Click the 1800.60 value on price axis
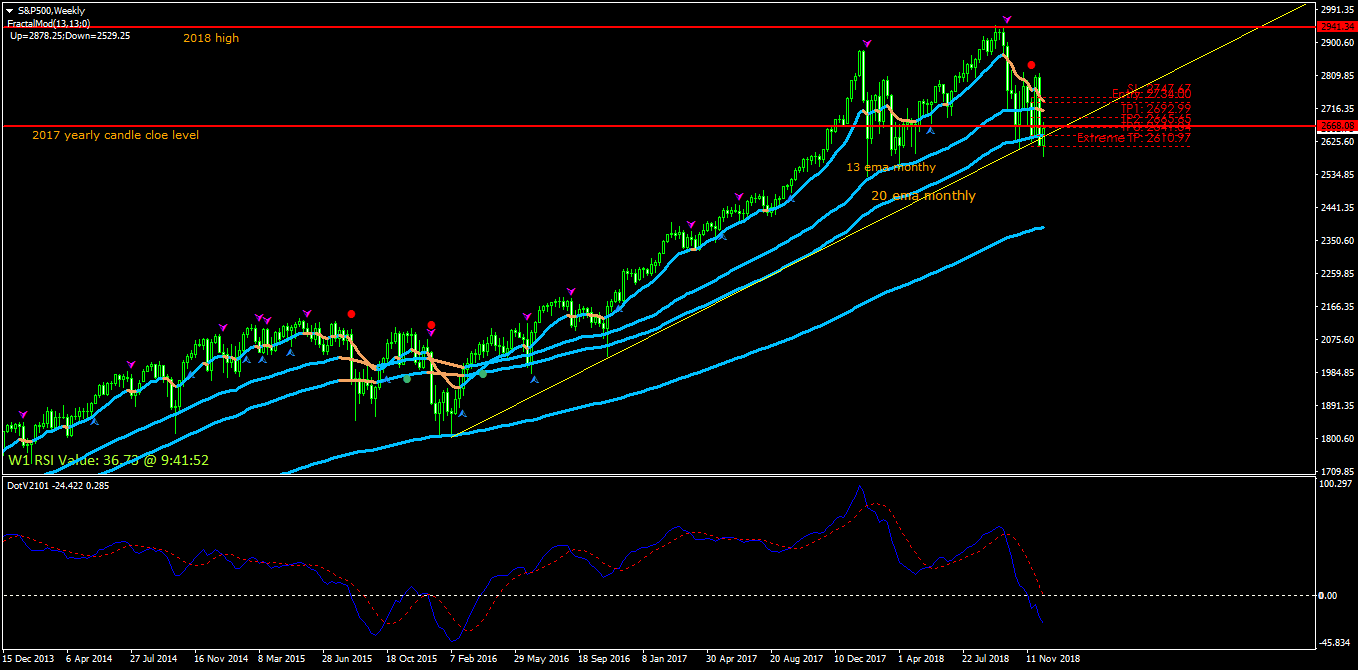The width and height of the screenshot is (1358, 670). 1338,439
